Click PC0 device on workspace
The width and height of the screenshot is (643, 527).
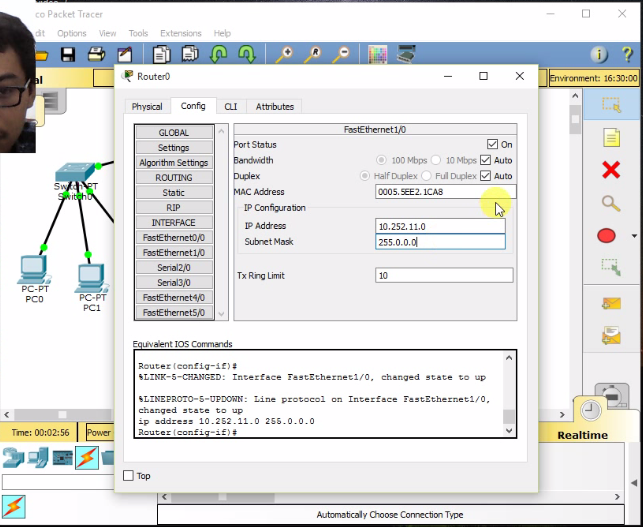click(34, 270)
